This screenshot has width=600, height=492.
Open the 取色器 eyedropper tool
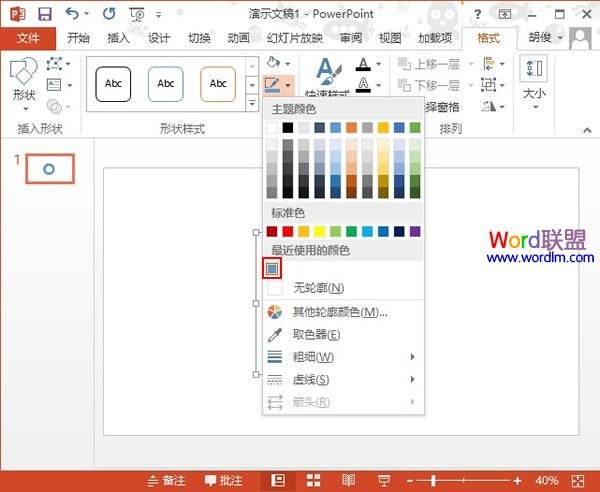click(316, 334)
